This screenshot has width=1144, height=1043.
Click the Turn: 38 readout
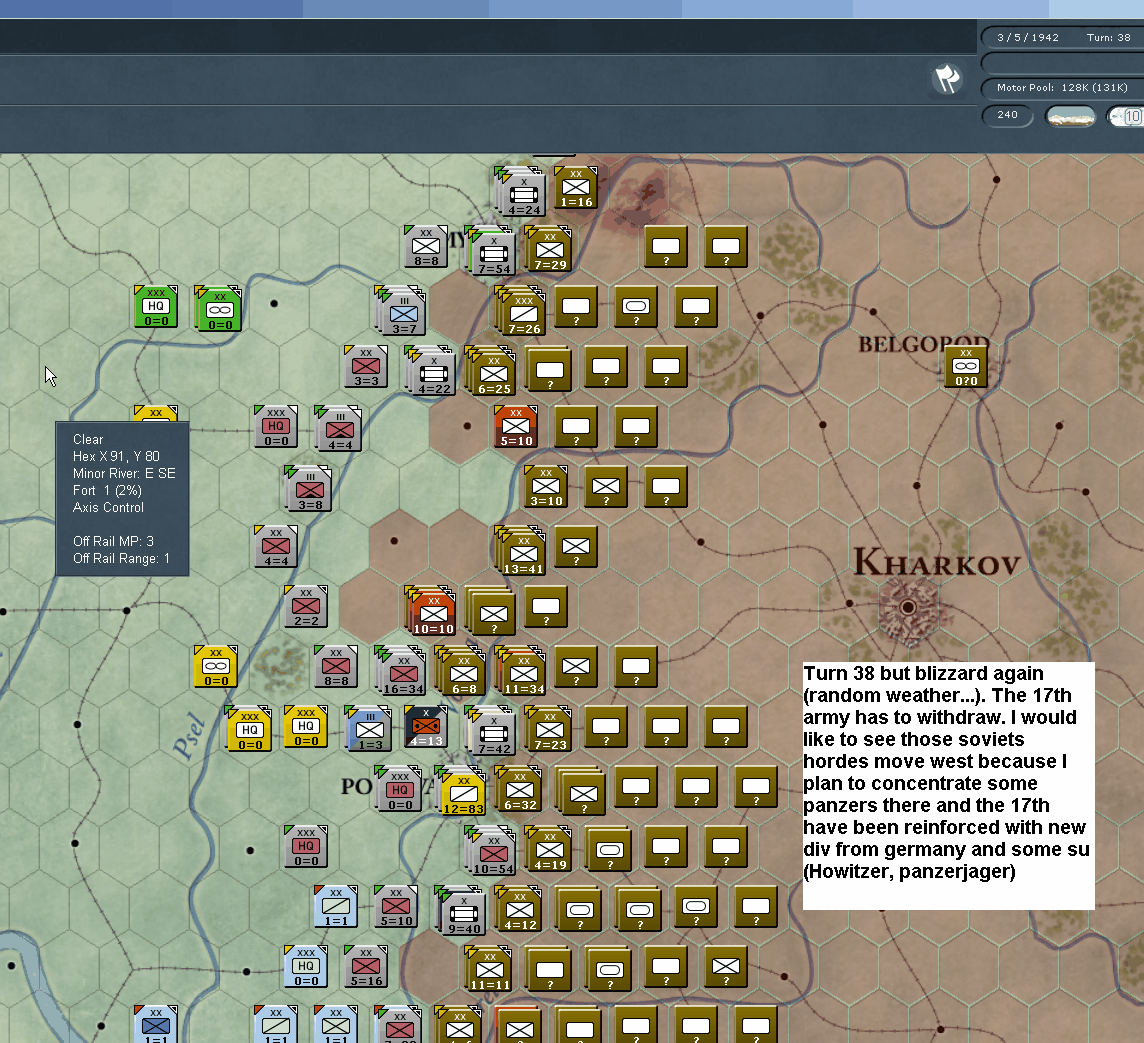coord(1108,37)
